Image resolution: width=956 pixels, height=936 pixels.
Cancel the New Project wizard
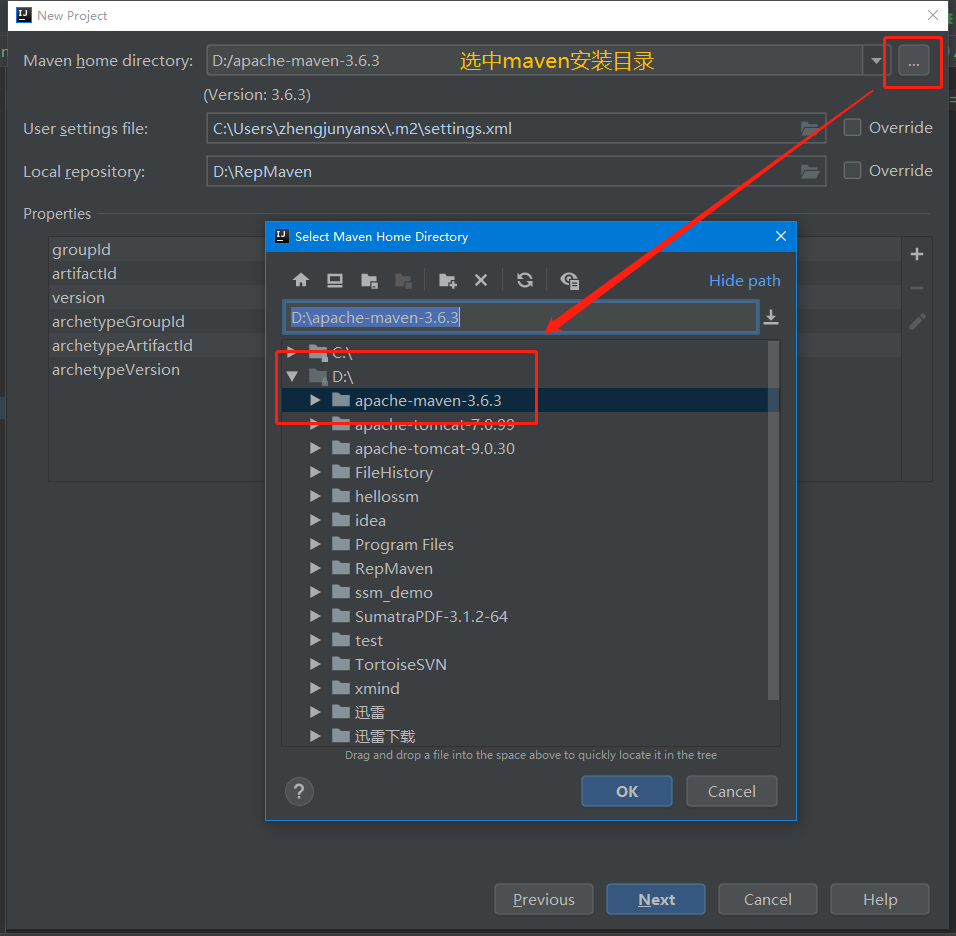click(x=768, y=899)
